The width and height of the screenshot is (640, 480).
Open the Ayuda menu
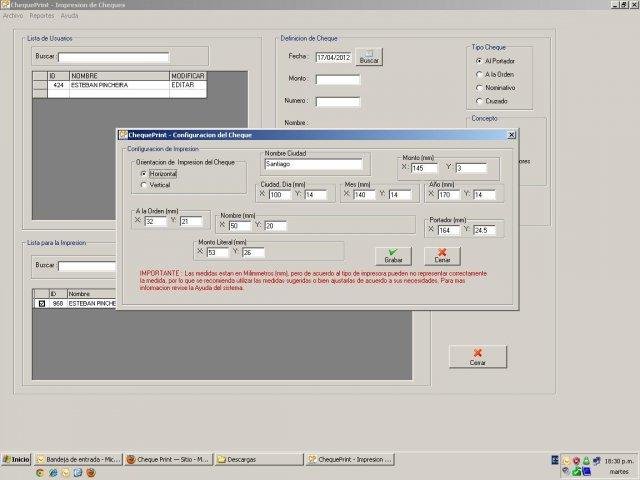pyautogui.click(x=69, y=16)
